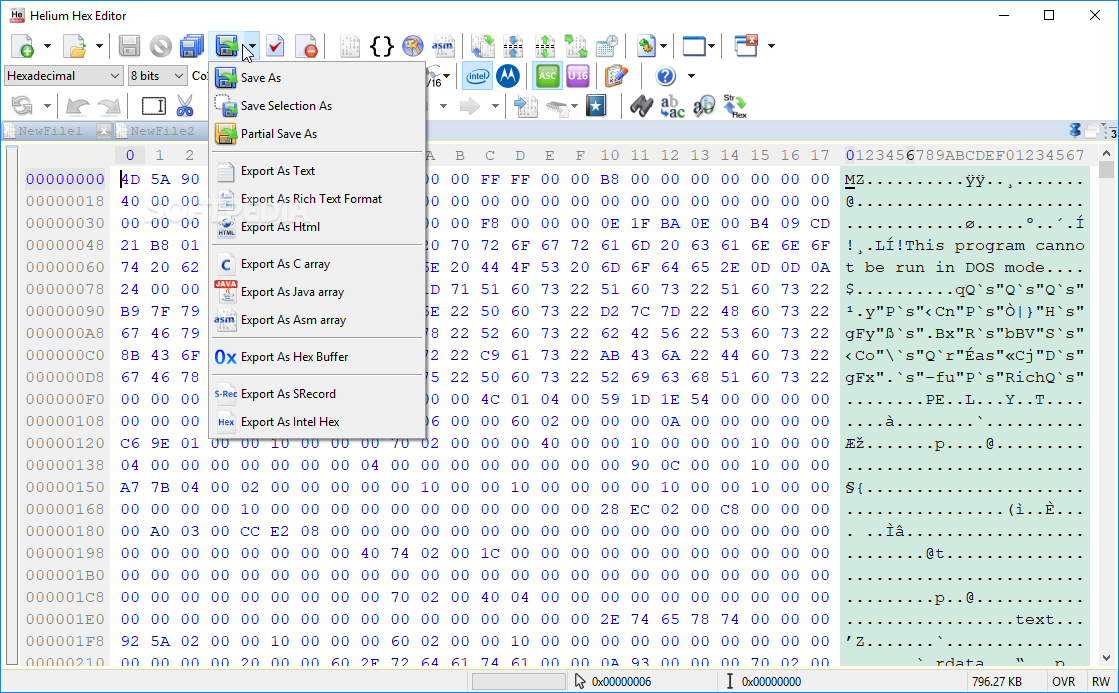Click the Cut scissors icon
Viewport: 1119px width, 693px height.
tap(185, 106)
